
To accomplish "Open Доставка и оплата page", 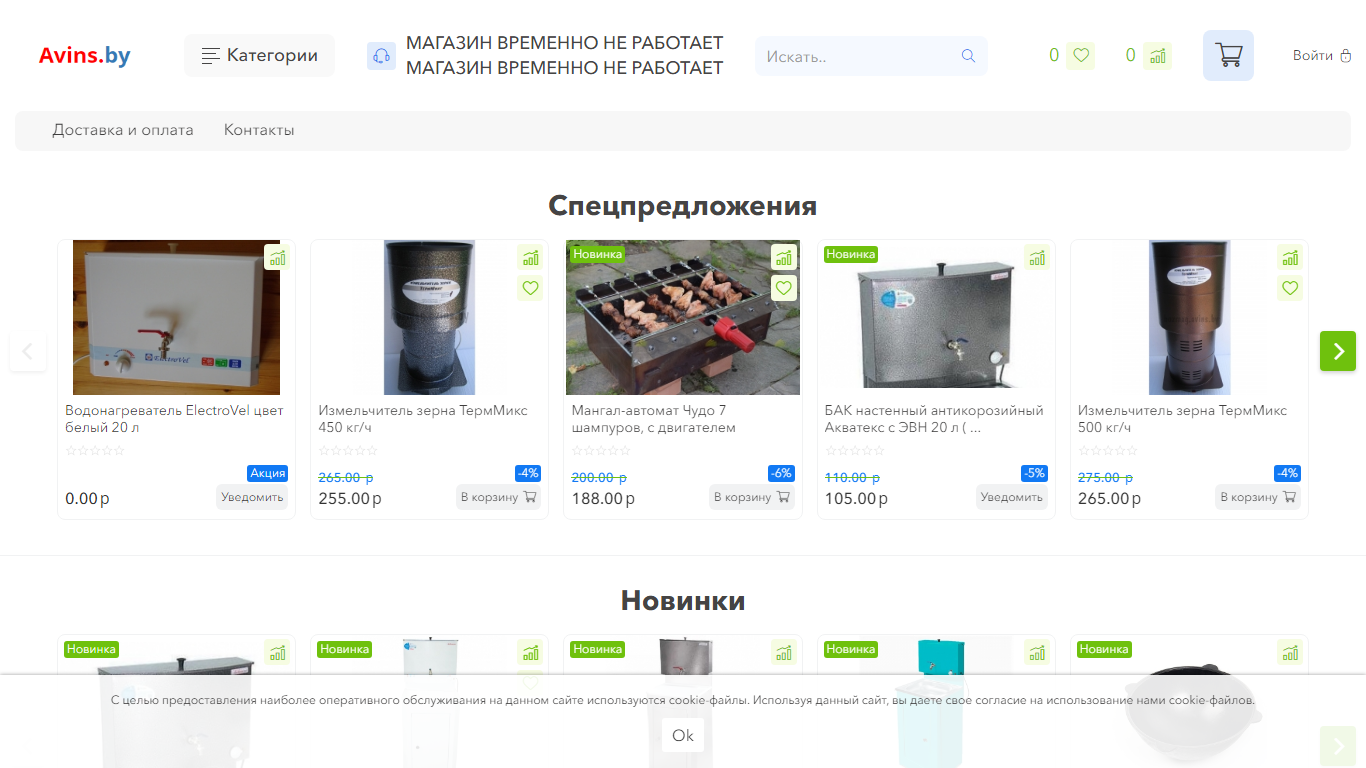I will point(123,130).
